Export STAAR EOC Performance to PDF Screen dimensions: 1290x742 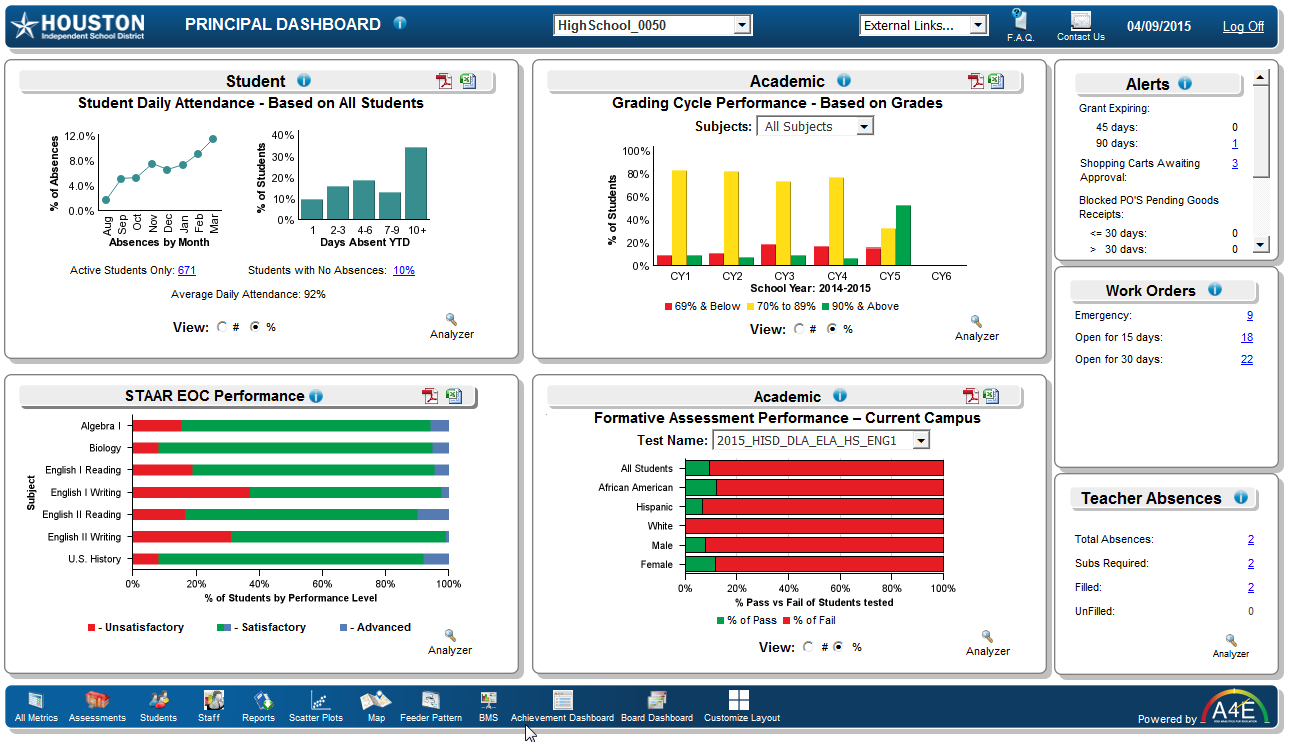(430, 396)
